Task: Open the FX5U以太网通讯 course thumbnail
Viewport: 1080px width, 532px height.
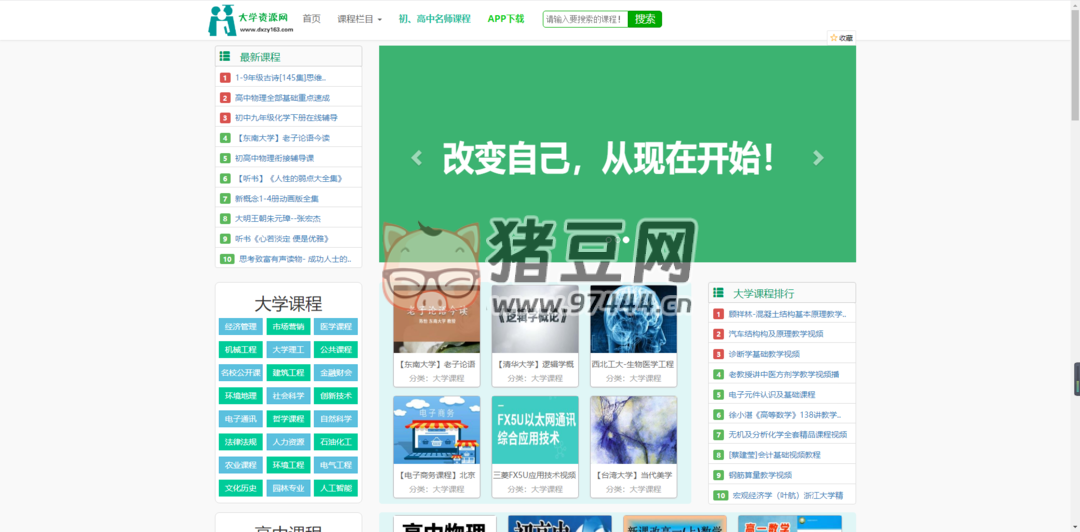Action: click(535, 430)
